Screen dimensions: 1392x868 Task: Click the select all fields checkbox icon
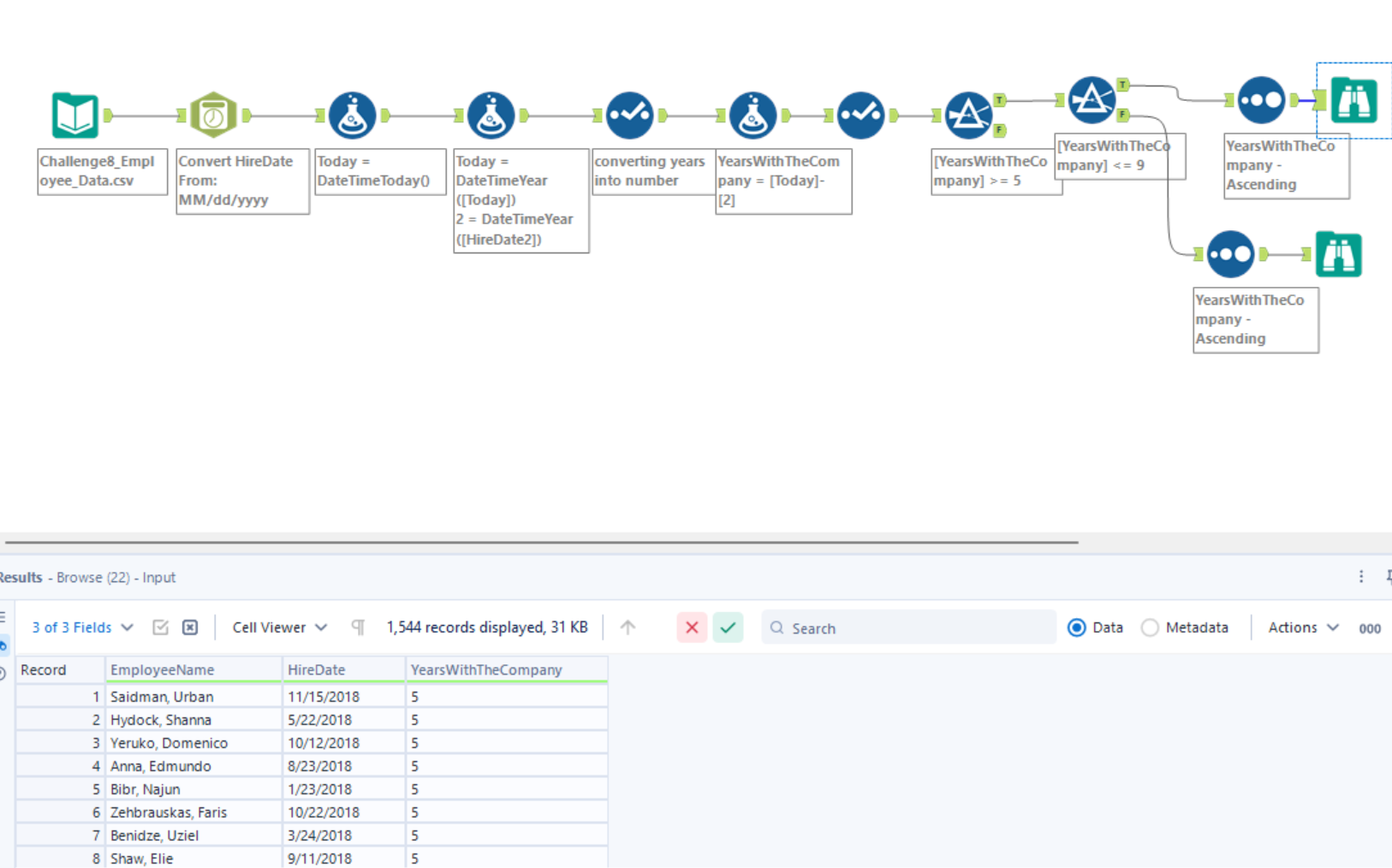pos(160,627)
